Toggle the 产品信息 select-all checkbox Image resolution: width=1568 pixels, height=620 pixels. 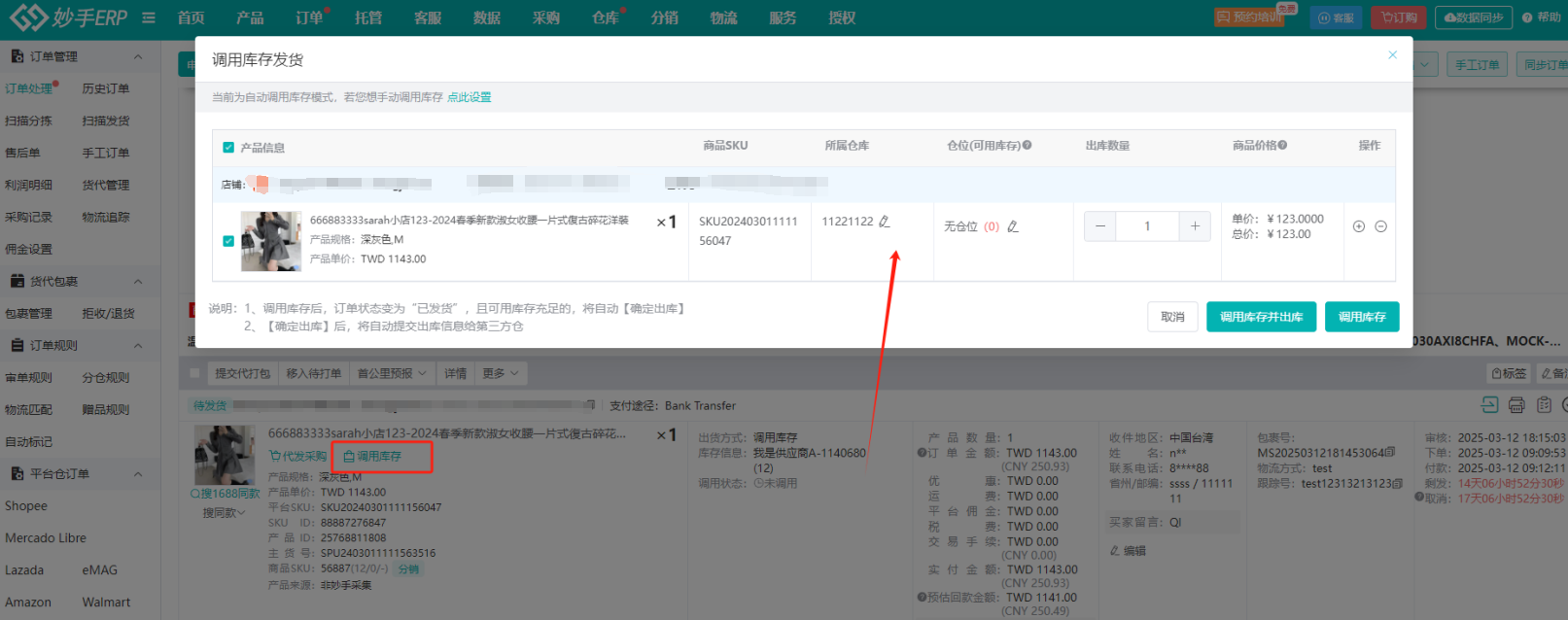click(x=228, y=148)
